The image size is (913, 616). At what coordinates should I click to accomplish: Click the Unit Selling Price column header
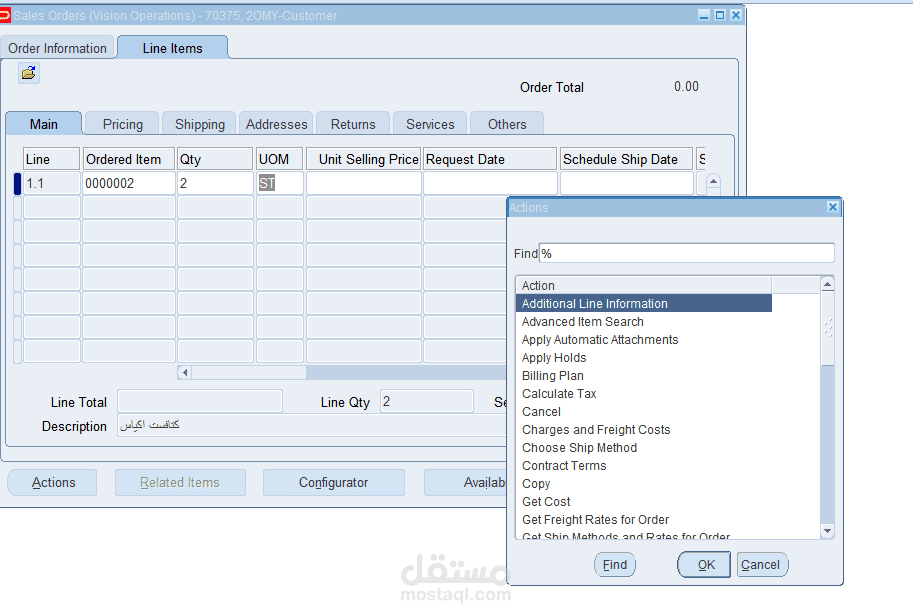point(363,159)
